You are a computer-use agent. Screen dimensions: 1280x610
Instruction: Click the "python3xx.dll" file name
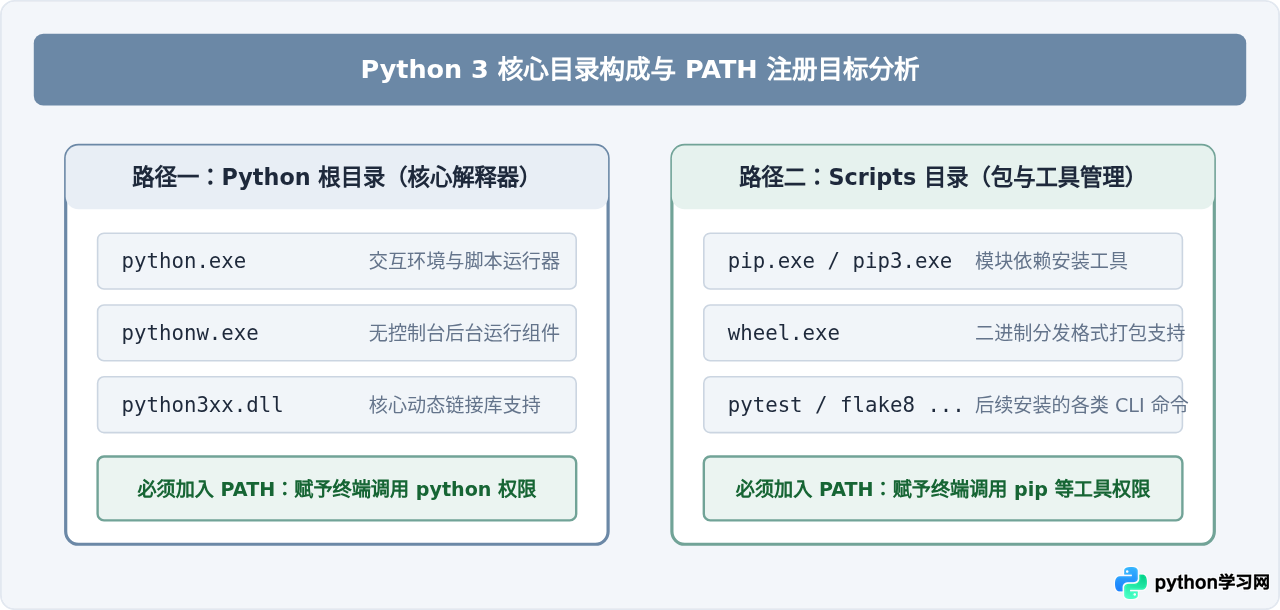coord(202,405)
